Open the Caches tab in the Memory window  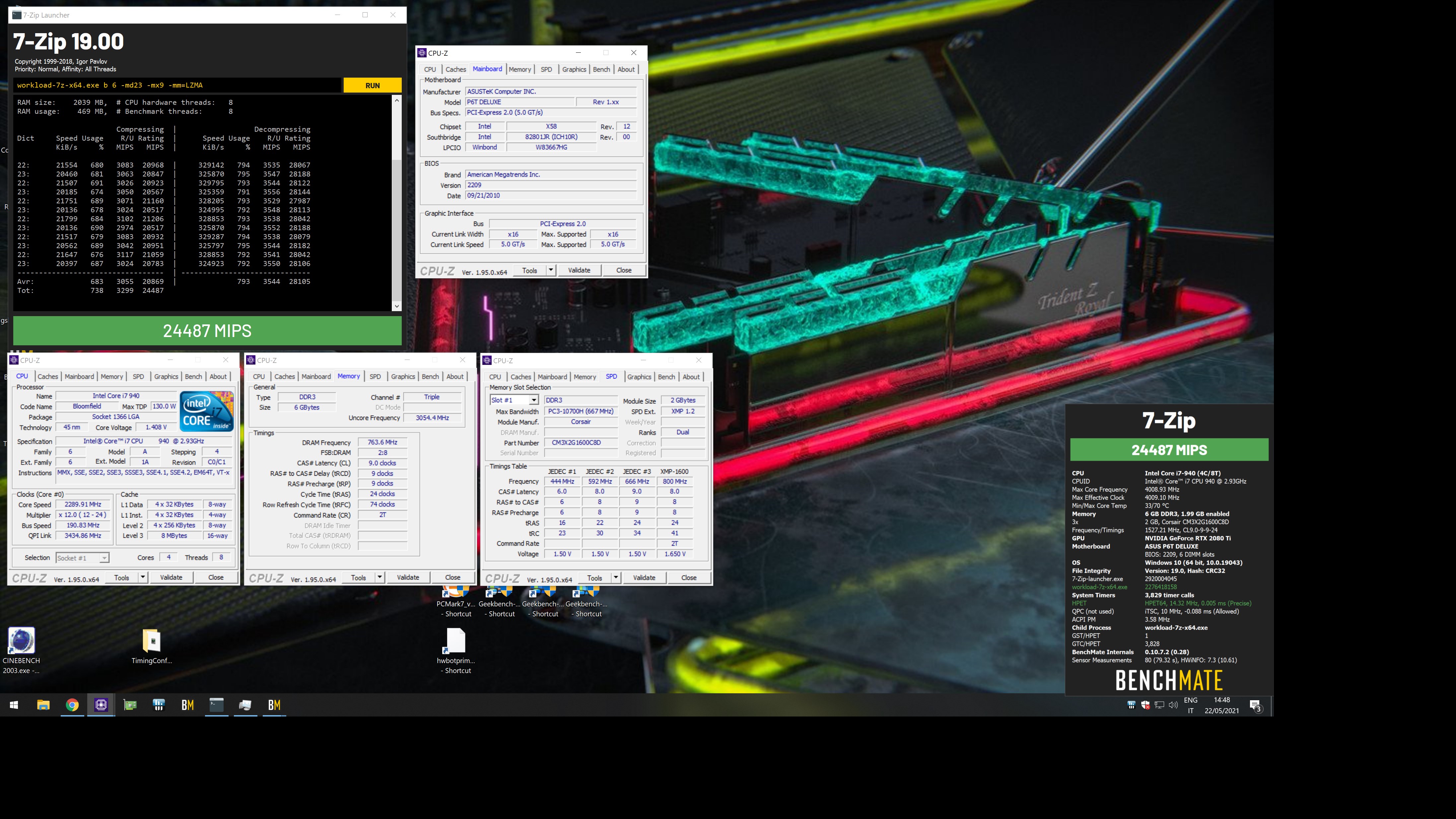coord(284,376)
